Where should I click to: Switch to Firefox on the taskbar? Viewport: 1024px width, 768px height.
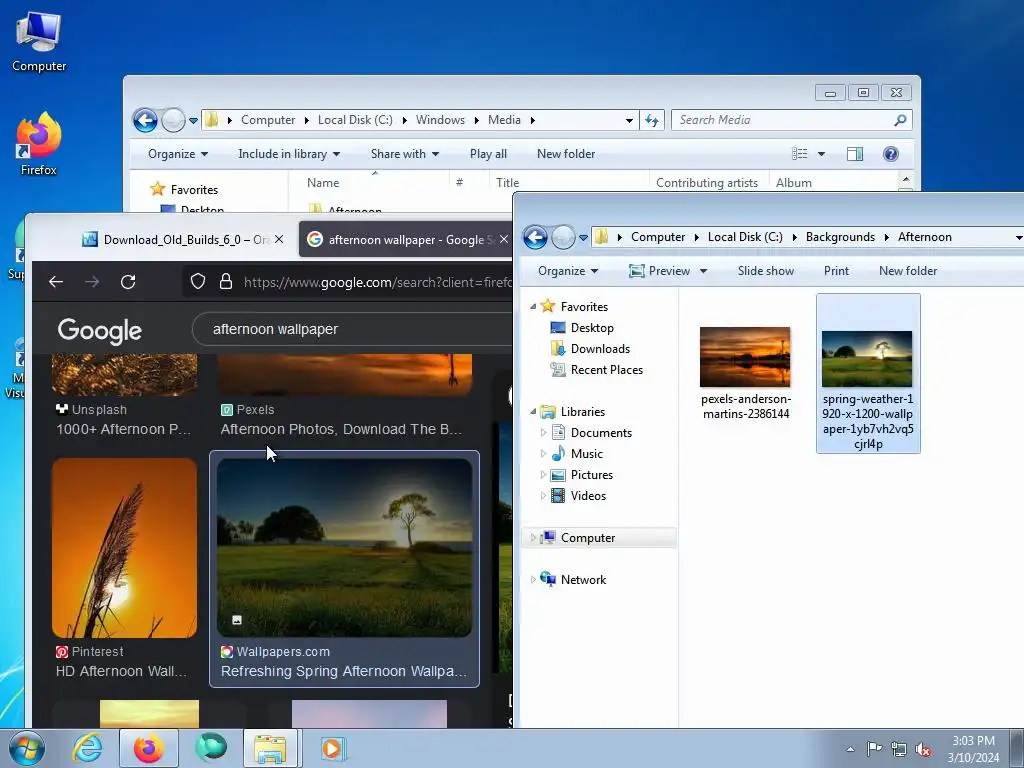coord(149,748)
